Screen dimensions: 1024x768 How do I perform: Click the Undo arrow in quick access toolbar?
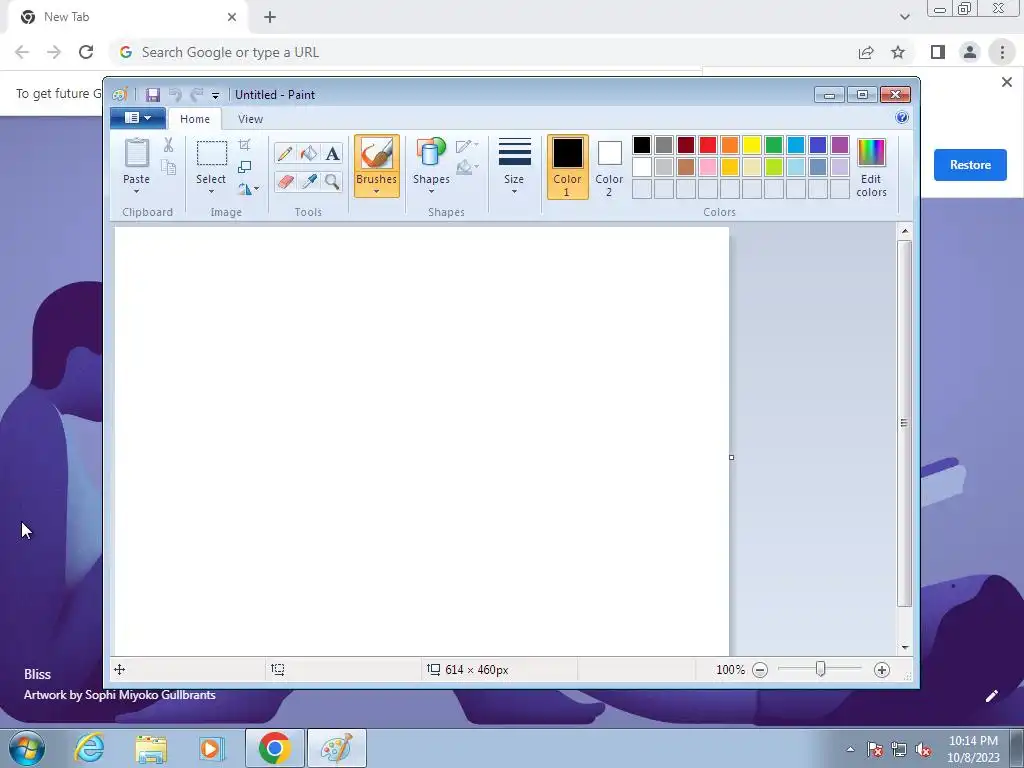(x=175, y=95)
